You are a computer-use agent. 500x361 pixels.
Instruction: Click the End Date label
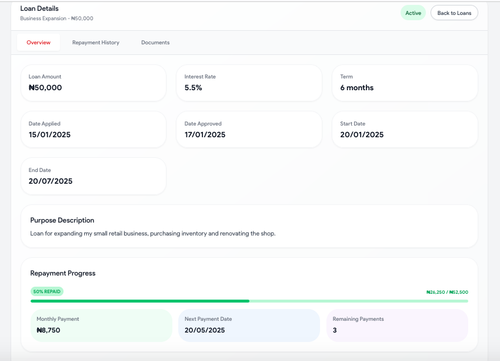40,170
